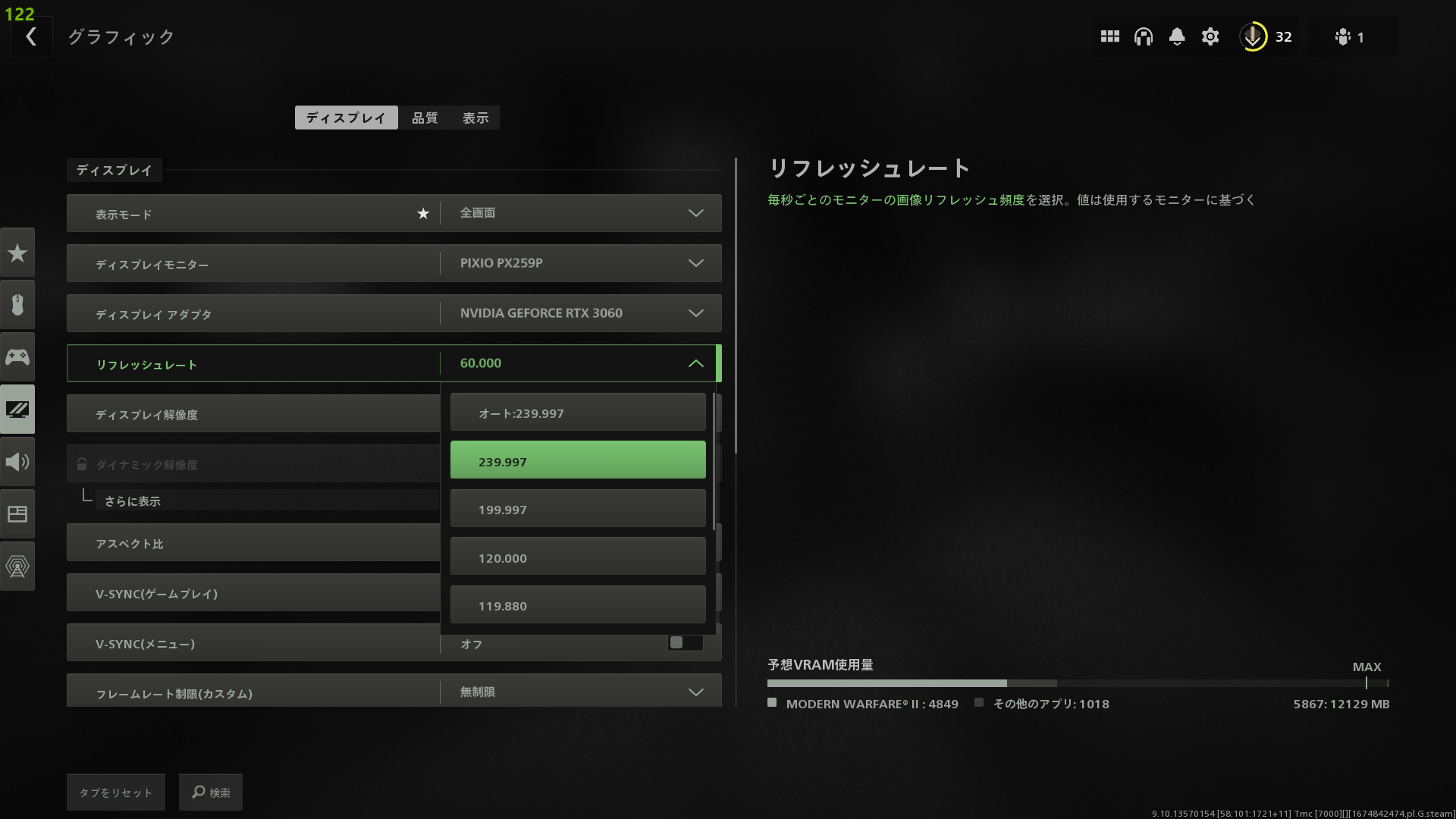1456x819 pixels.
Task: Click the graphics settings monitor icon in sidebar
Action: (x=17, y=409)
